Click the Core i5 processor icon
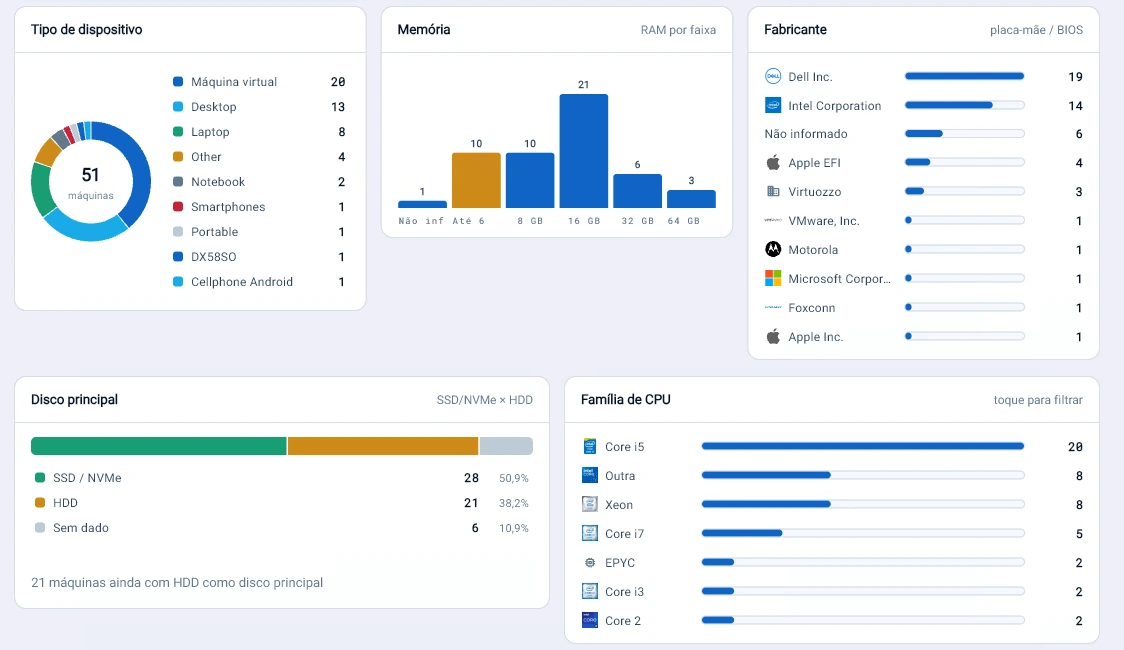This screenshot has width=1124, height=650. click(589, 446)
